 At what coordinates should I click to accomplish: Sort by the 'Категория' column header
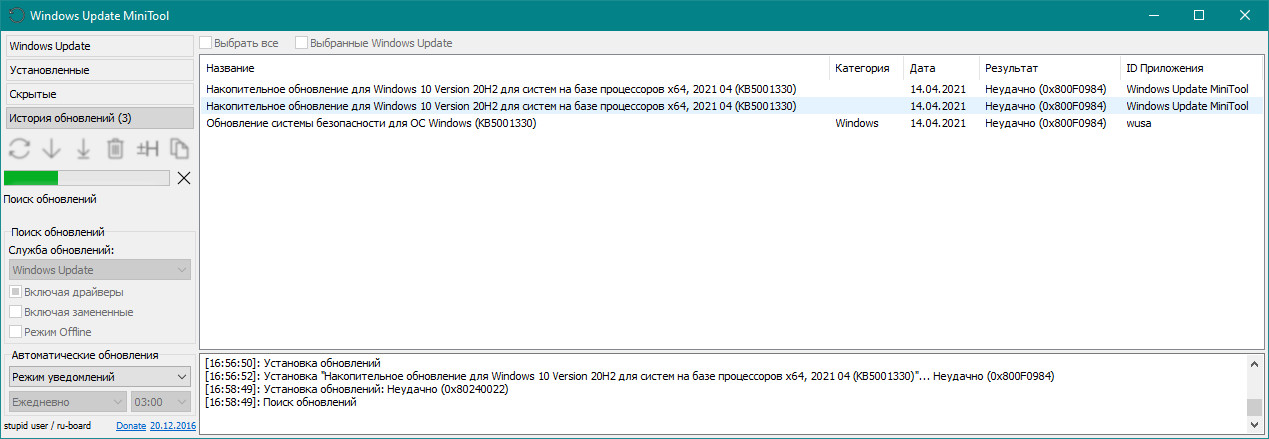[867, 68]
